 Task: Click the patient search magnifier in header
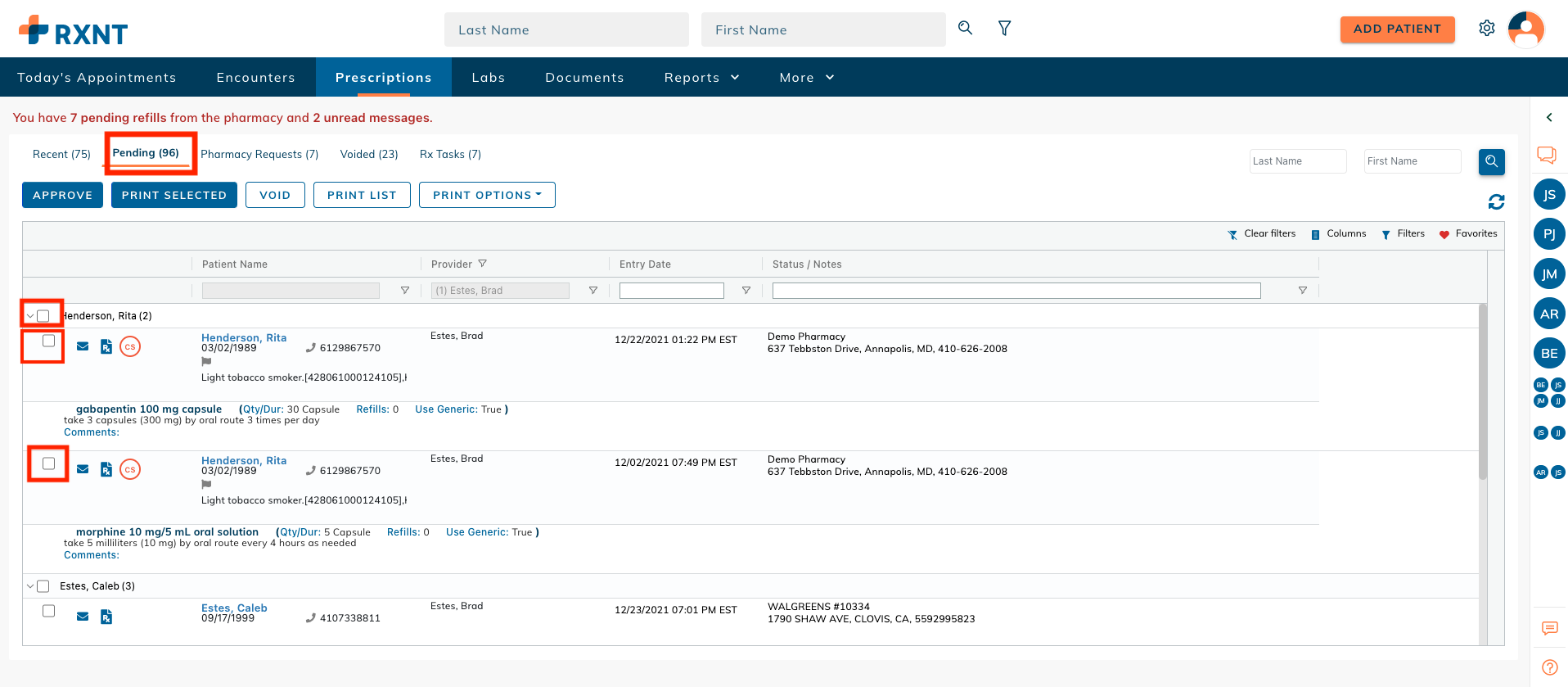pyautogui.click(x=966, y=28)
